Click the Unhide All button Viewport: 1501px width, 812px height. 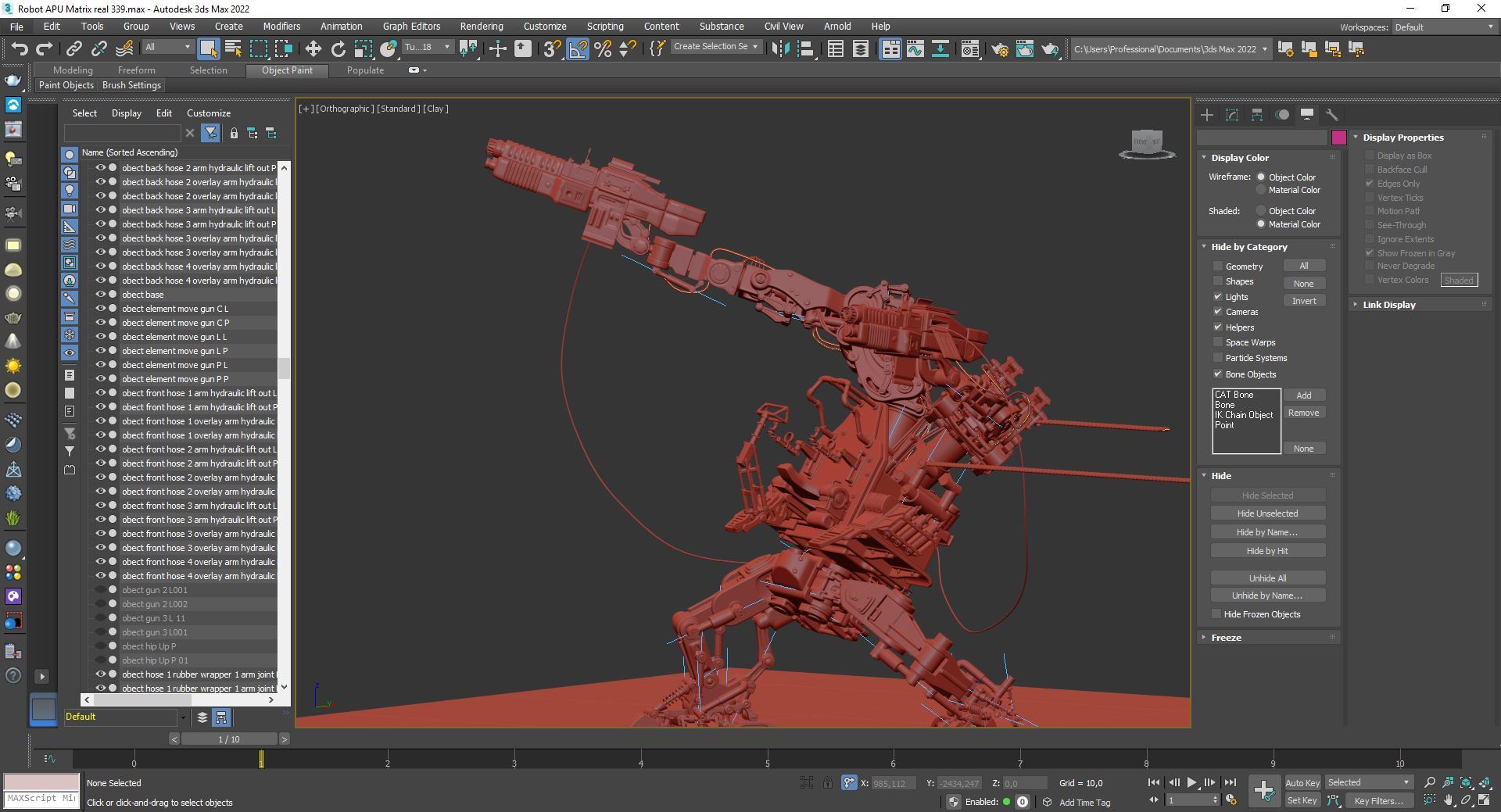tap(1267, 578)
